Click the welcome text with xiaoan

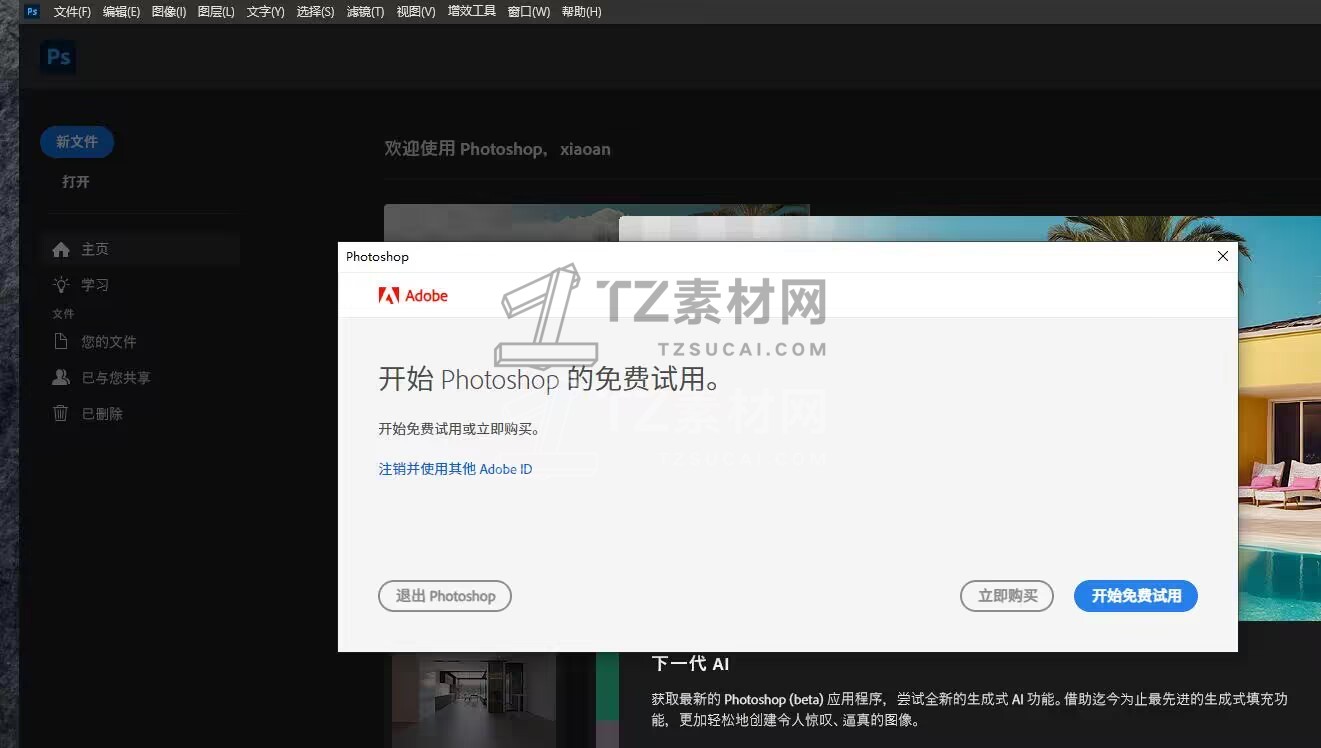[497, 149]
